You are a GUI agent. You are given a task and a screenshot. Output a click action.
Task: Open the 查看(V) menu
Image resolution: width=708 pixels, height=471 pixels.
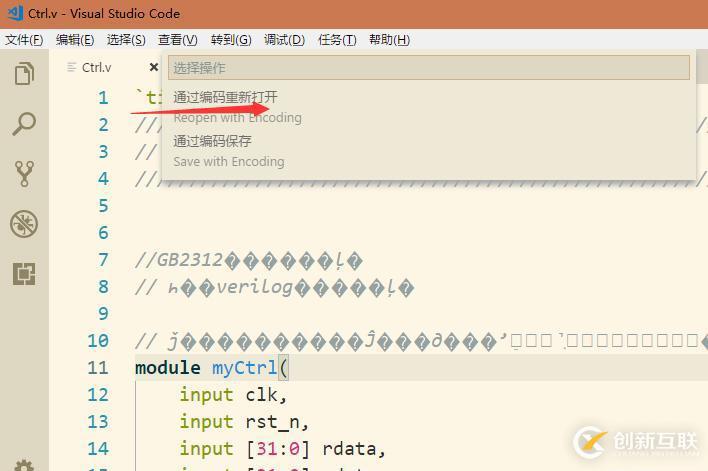[x=177, y=40]
